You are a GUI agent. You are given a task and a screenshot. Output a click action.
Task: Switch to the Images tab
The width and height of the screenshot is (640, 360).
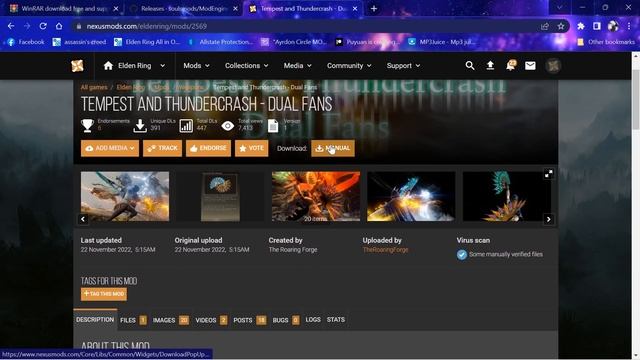point(171,320)
